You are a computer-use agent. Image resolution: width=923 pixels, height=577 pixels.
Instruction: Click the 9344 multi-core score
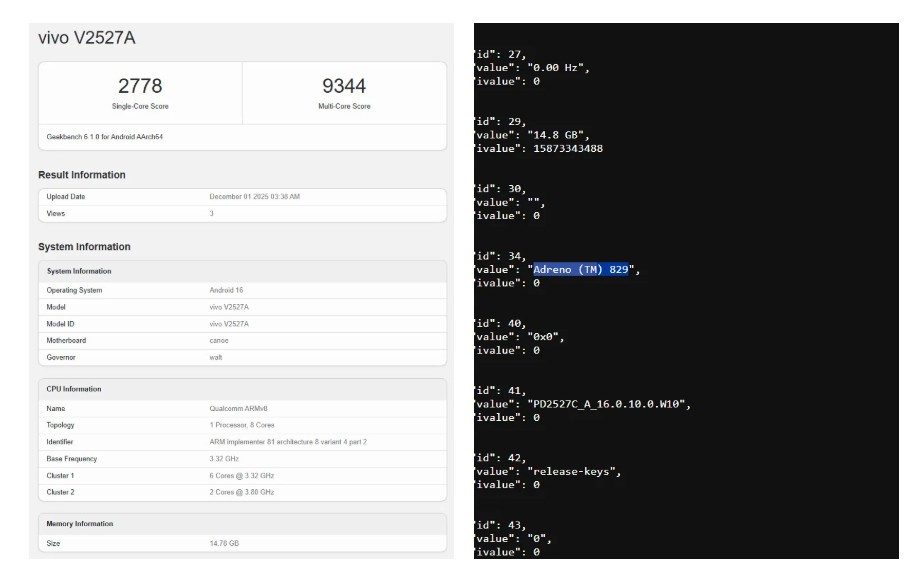[x=343, y=87]
